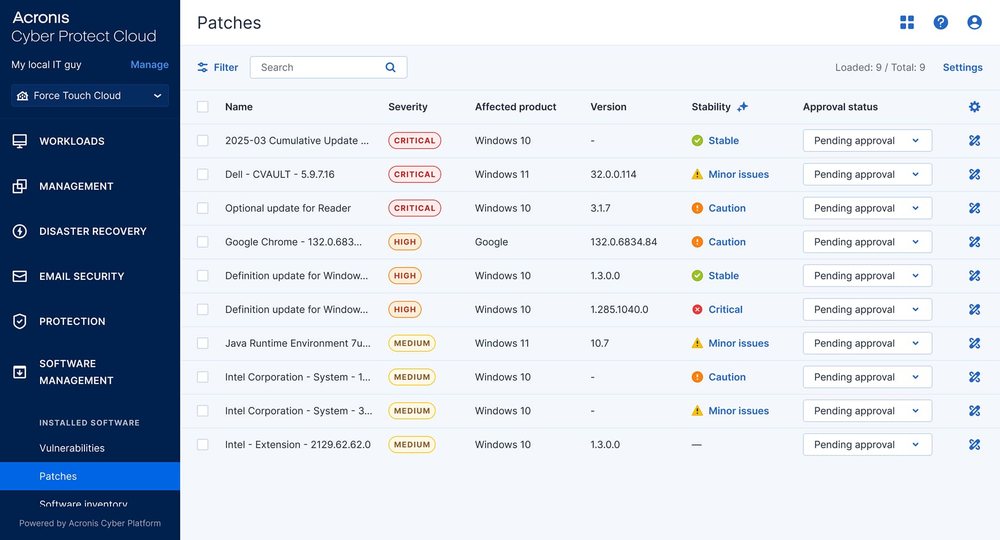Sort by the Name column header
The image size is (1000, 540).
click(239, 107)
